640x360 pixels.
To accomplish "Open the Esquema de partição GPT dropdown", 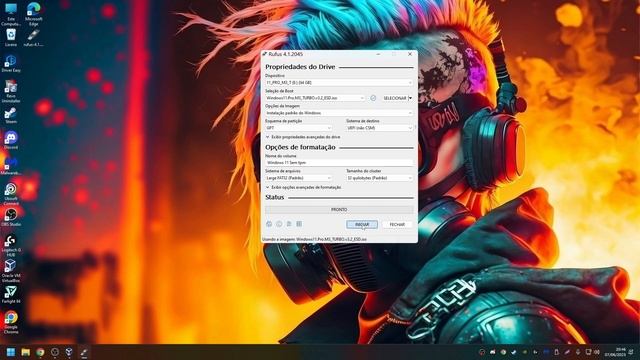I will 298,128.
